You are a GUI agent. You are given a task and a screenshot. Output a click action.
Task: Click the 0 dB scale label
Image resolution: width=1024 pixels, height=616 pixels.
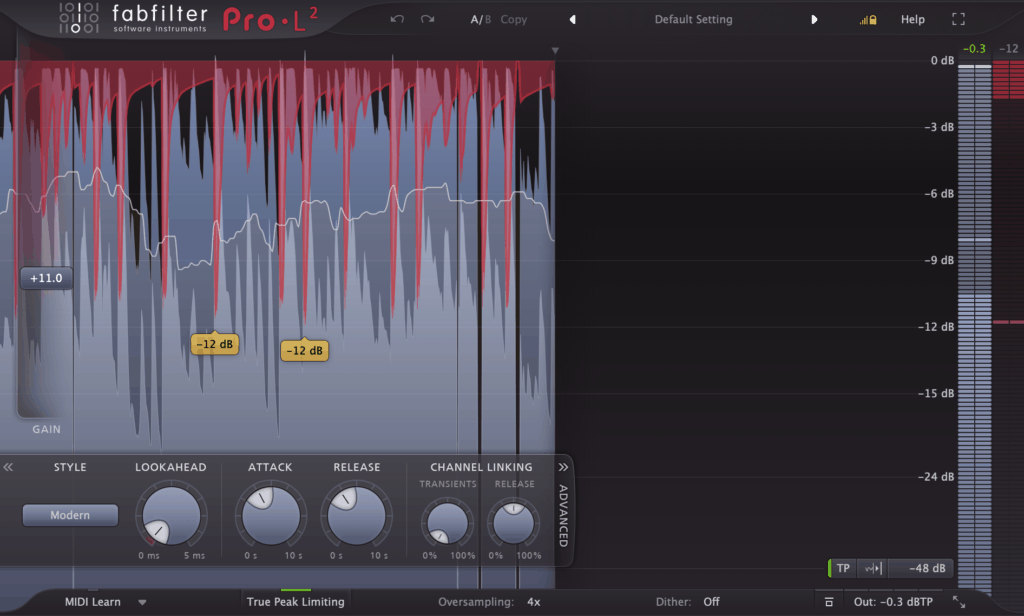[942, 61]
